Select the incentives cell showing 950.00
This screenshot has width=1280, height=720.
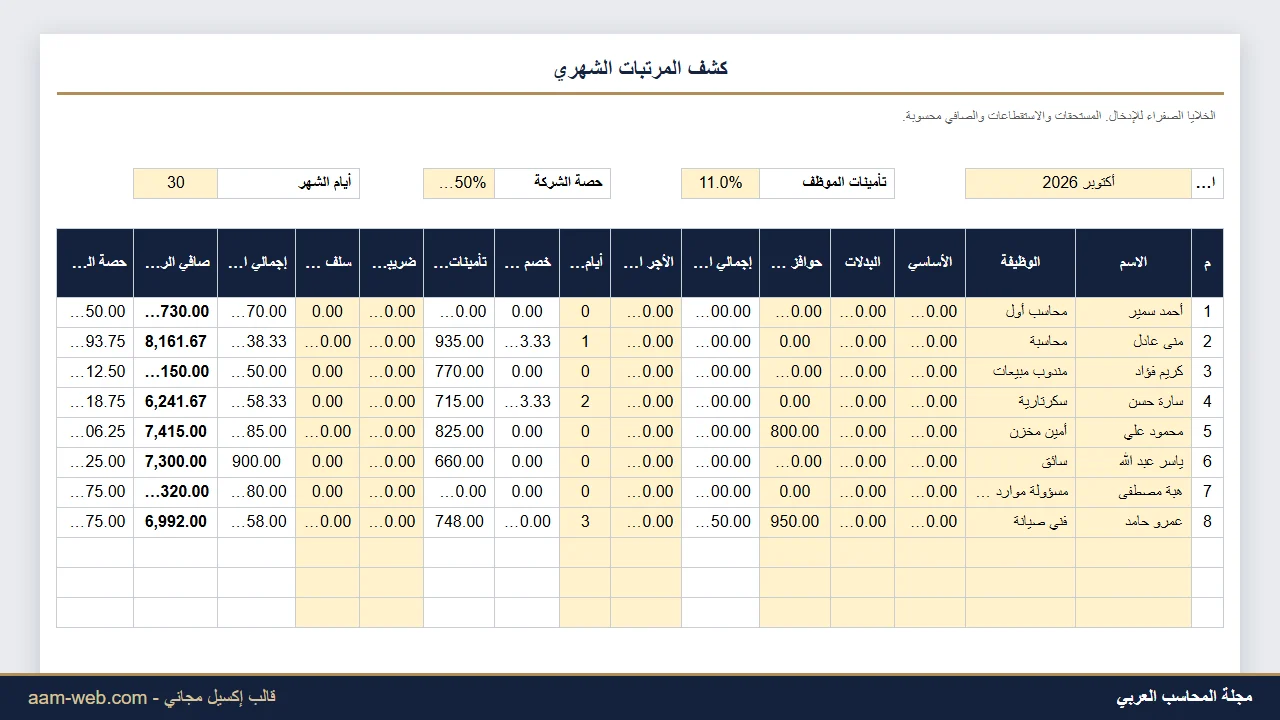coord(795,522)
